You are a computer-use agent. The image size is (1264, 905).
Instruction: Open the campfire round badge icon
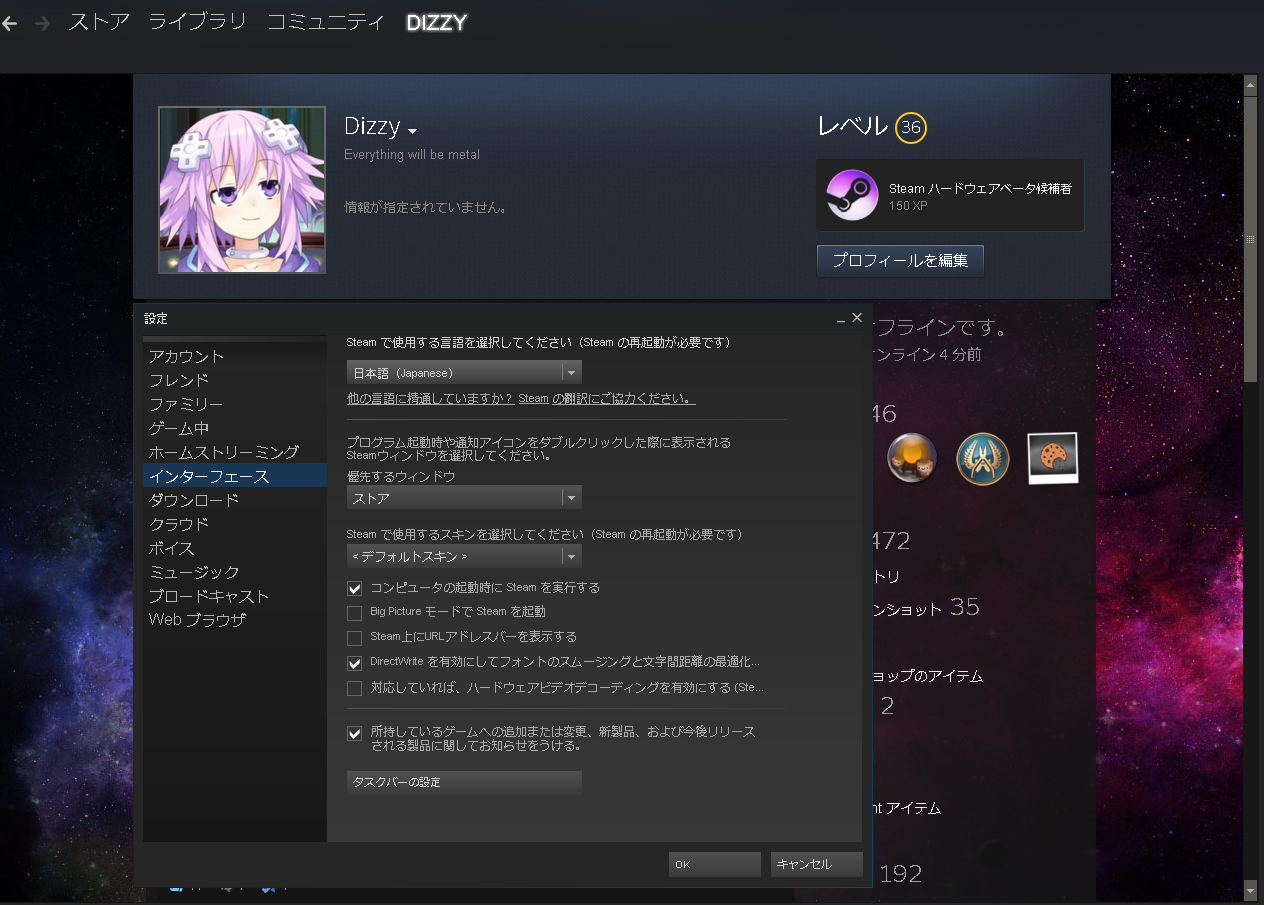click(x=911, y=458)
